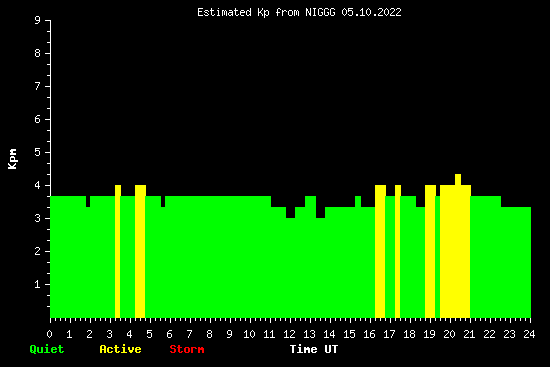Click the narrow yellow bar after hour 17
This screenshot has width=550, height=367.
coord(398,251)
